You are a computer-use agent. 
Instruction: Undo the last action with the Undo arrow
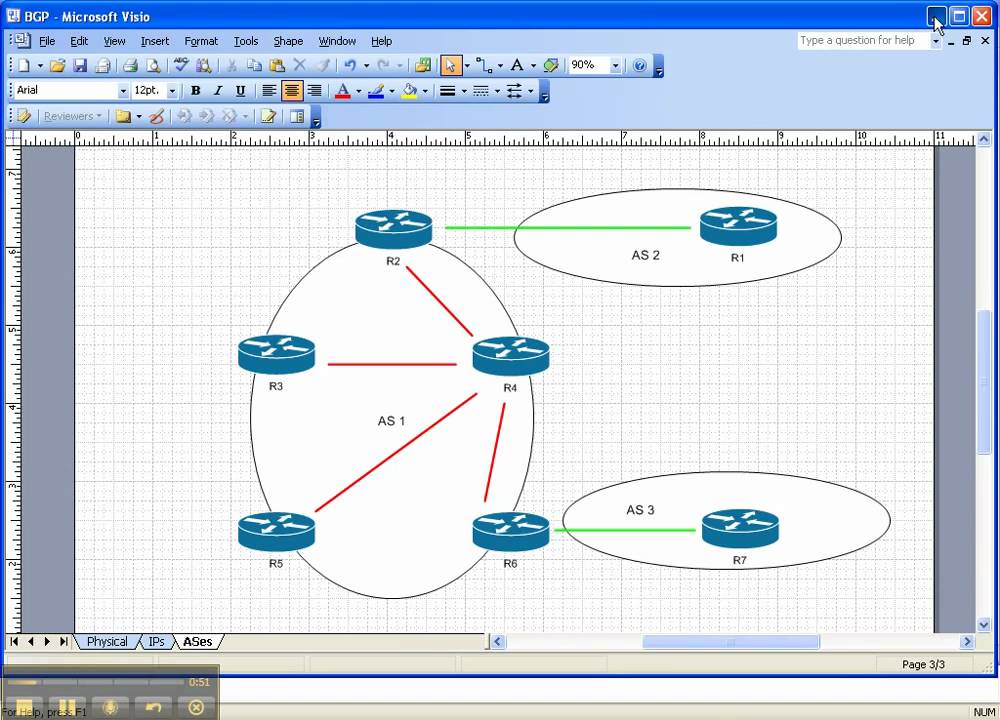[350, 65]
